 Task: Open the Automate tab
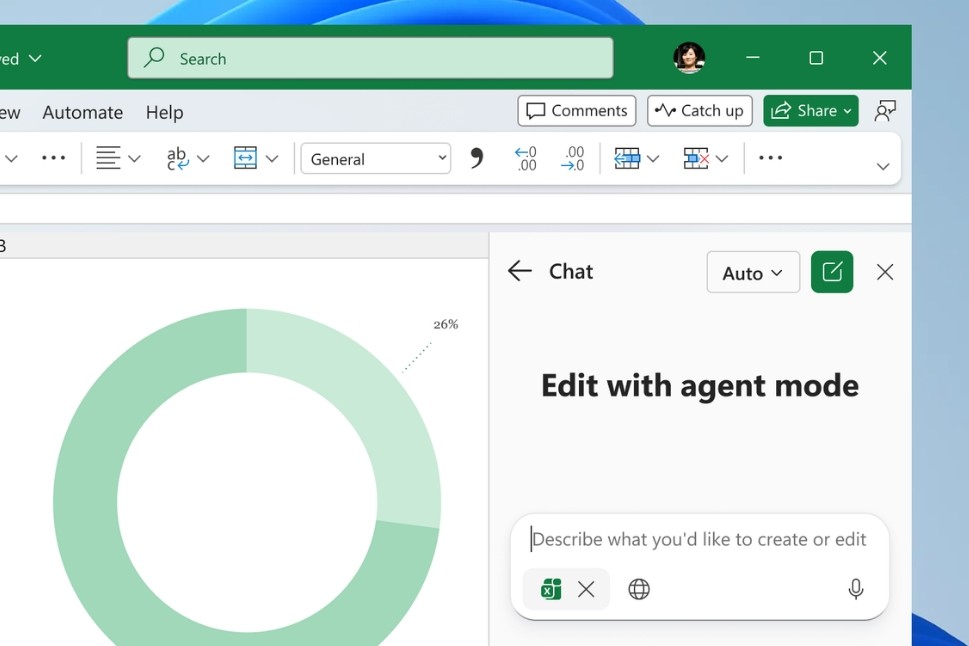(82, 112)
